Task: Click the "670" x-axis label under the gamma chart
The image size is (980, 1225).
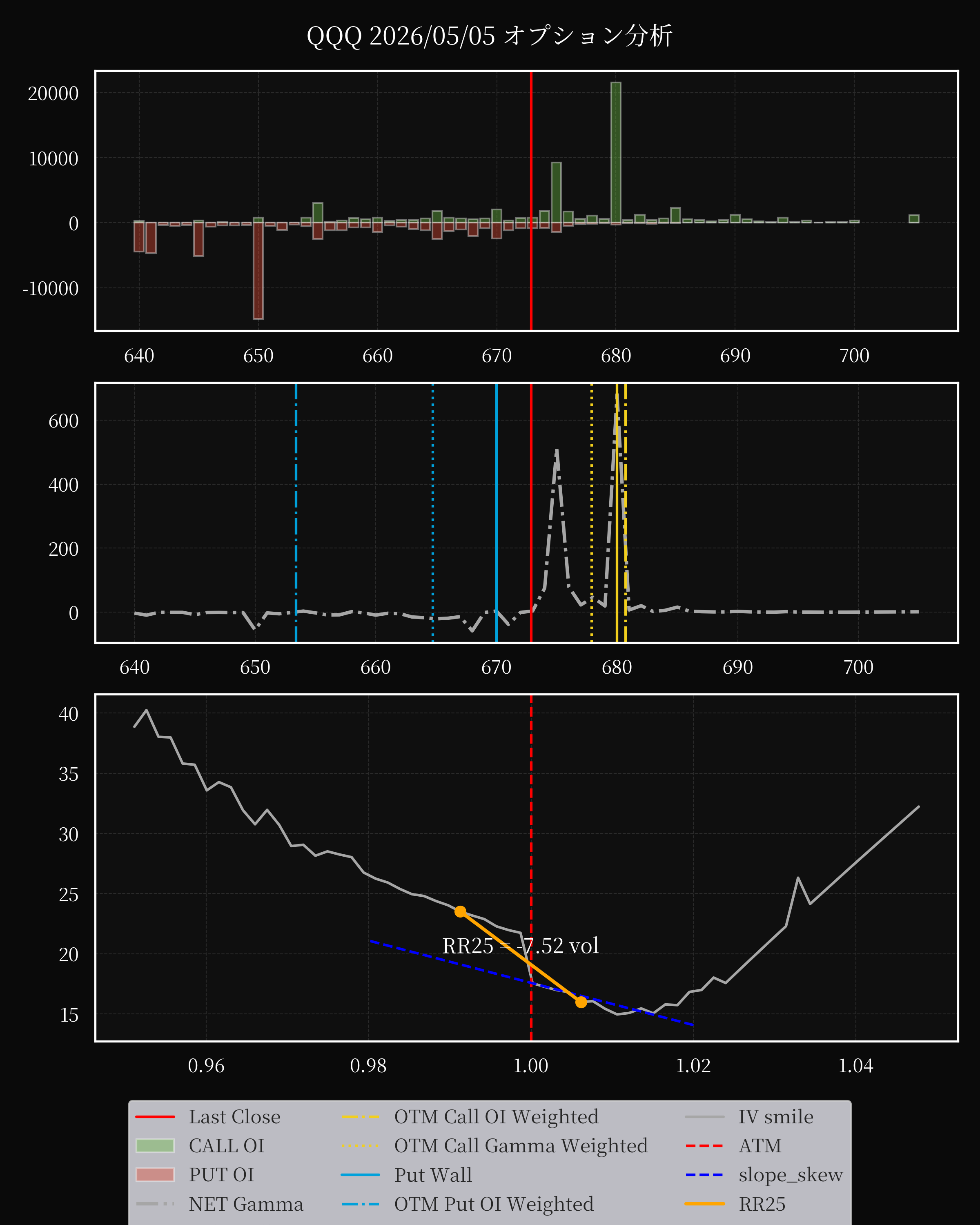Action: point(497,668)
